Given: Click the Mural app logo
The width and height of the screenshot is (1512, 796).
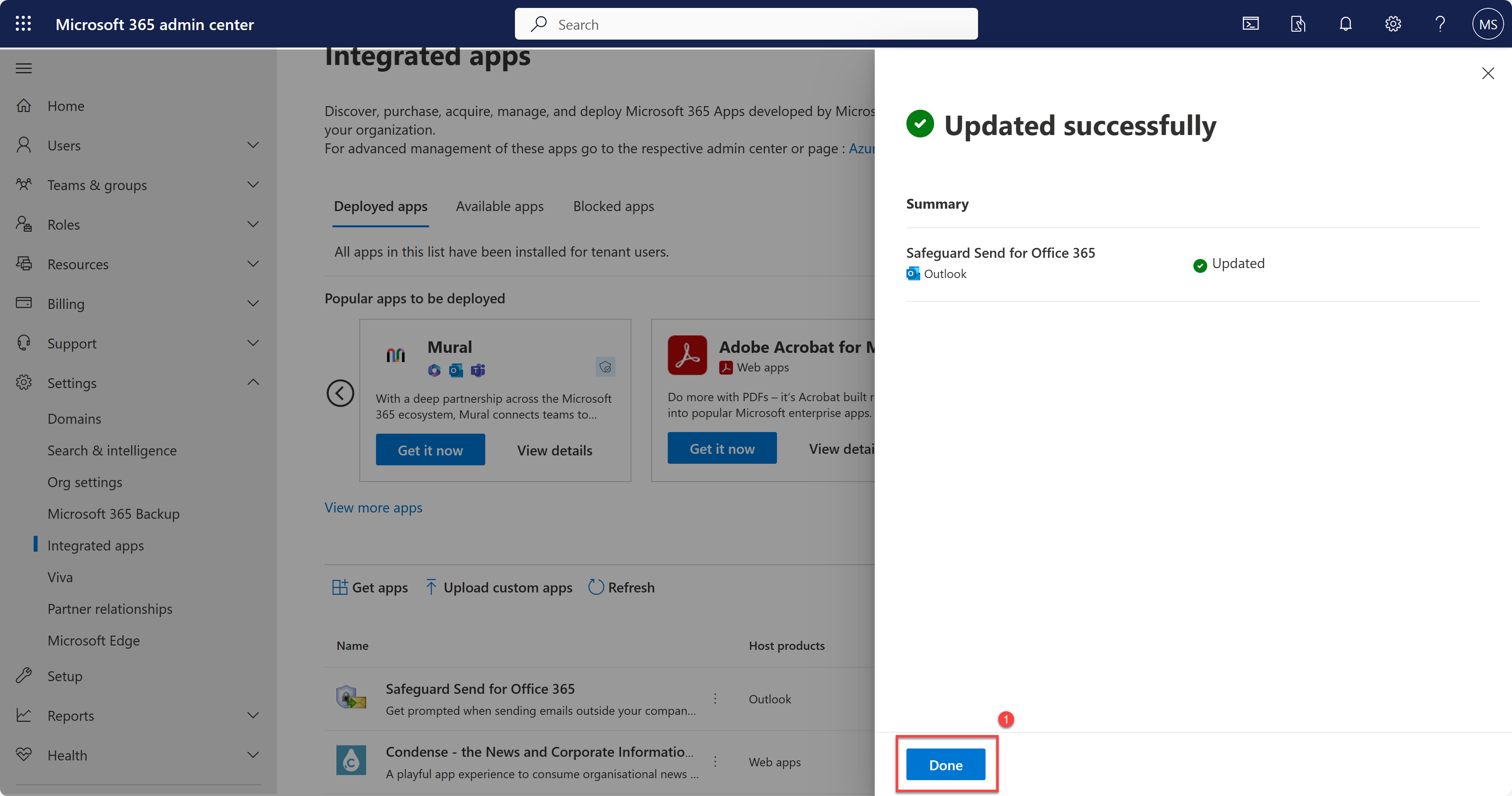Looking at the screenshot, I should click(395, 355).
